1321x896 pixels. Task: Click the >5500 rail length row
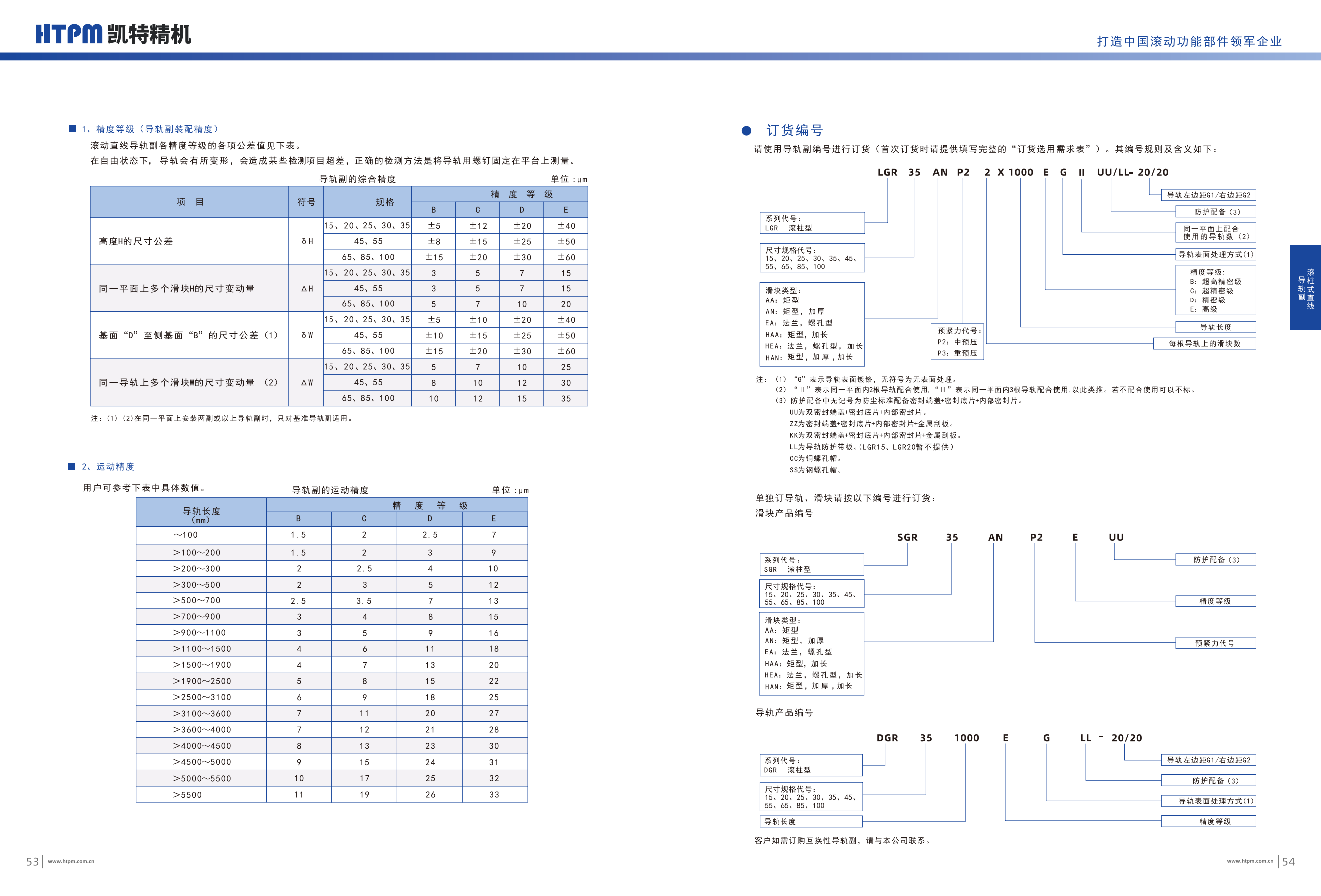tap(332, 794)
